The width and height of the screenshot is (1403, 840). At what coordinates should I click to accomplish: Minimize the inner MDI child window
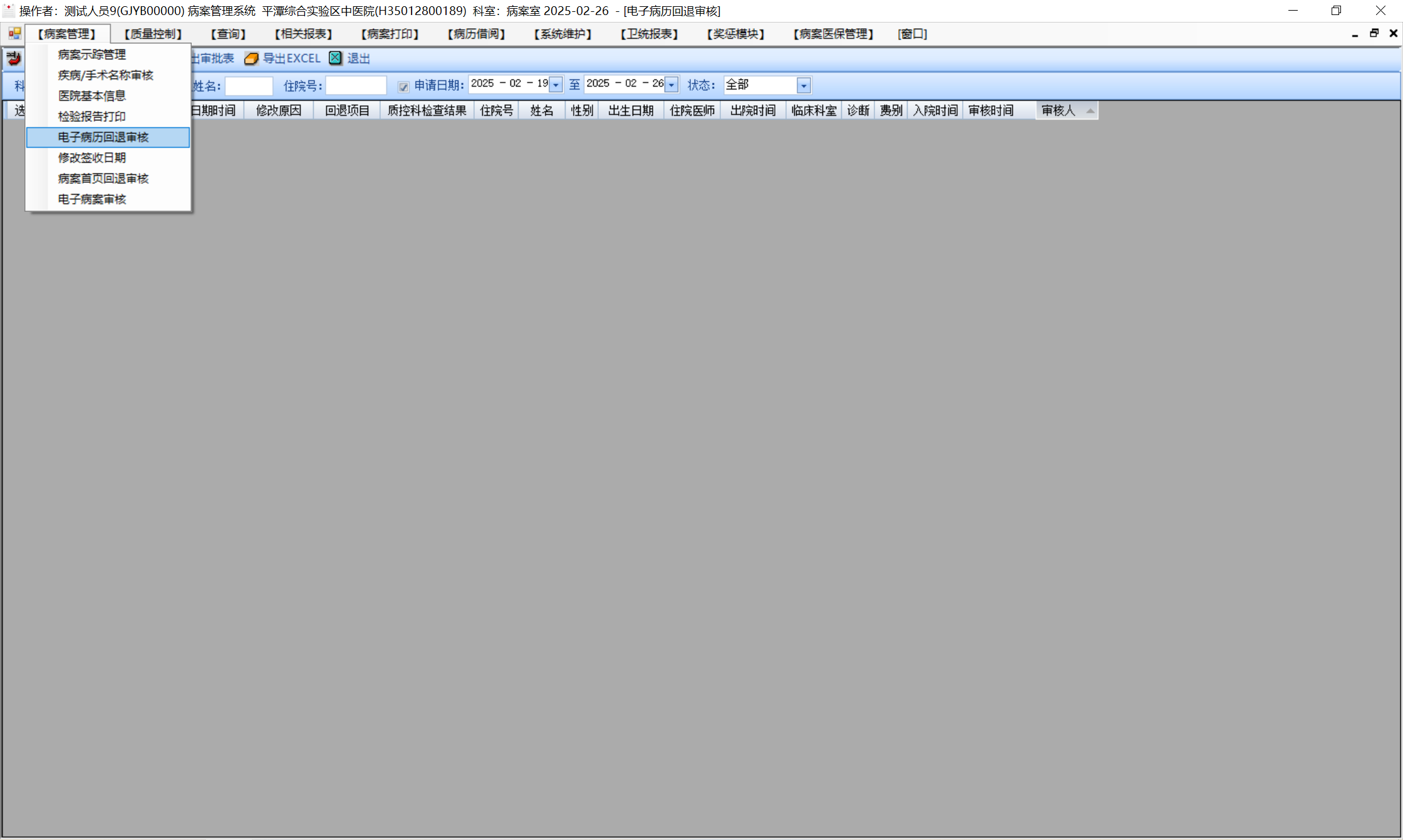click(x=1355, y=34)
